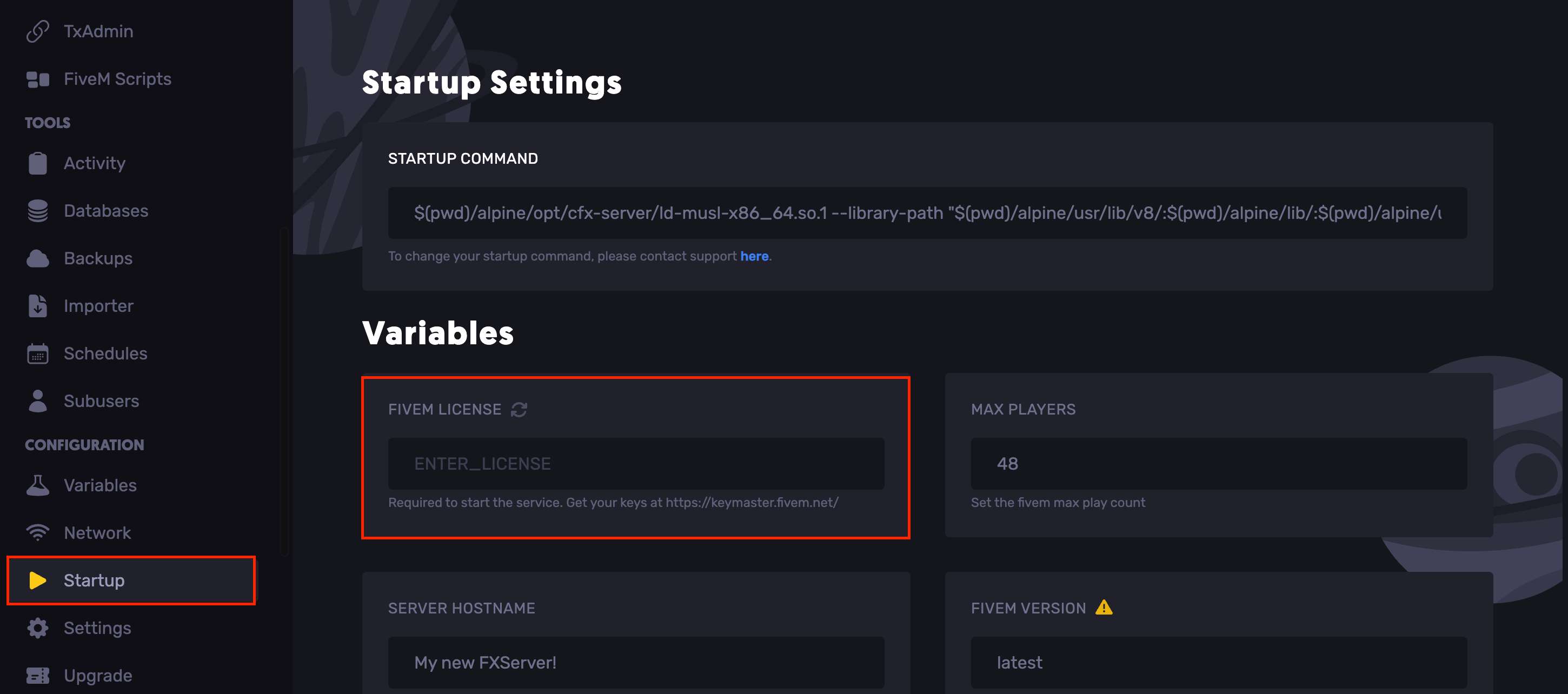Click the ENTER_LICENSE input field

(x=635, y=464)
